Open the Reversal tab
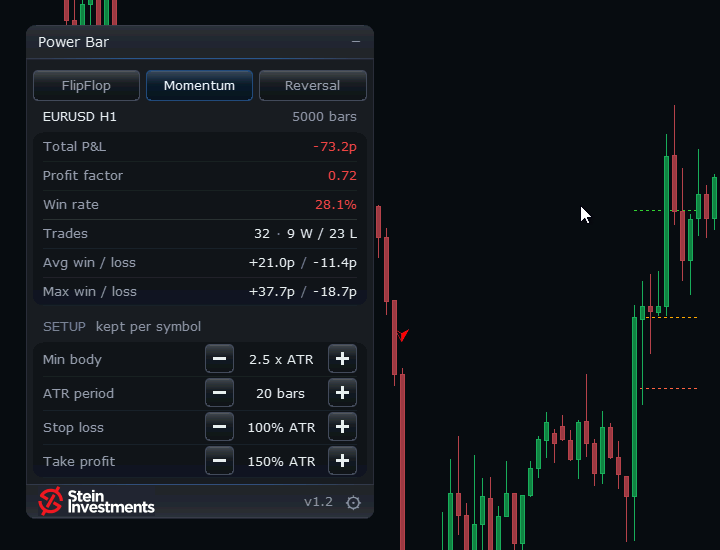Viewport: 720px width, 550px height. (313, 85)
